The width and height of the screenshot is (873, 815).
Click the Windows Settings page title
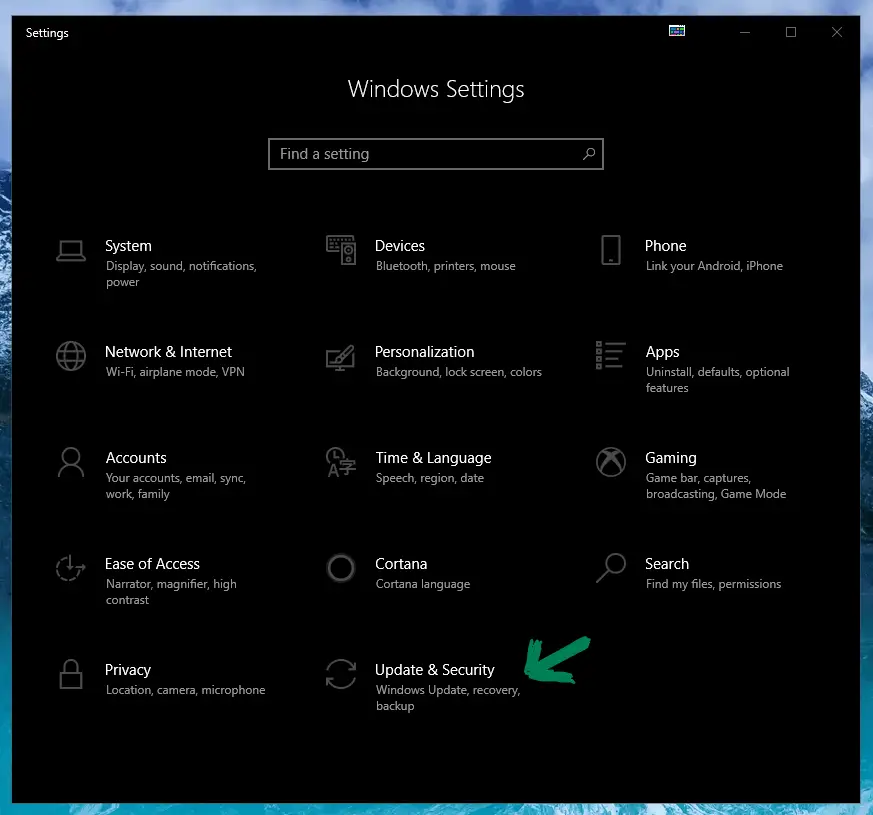(436, 89)
